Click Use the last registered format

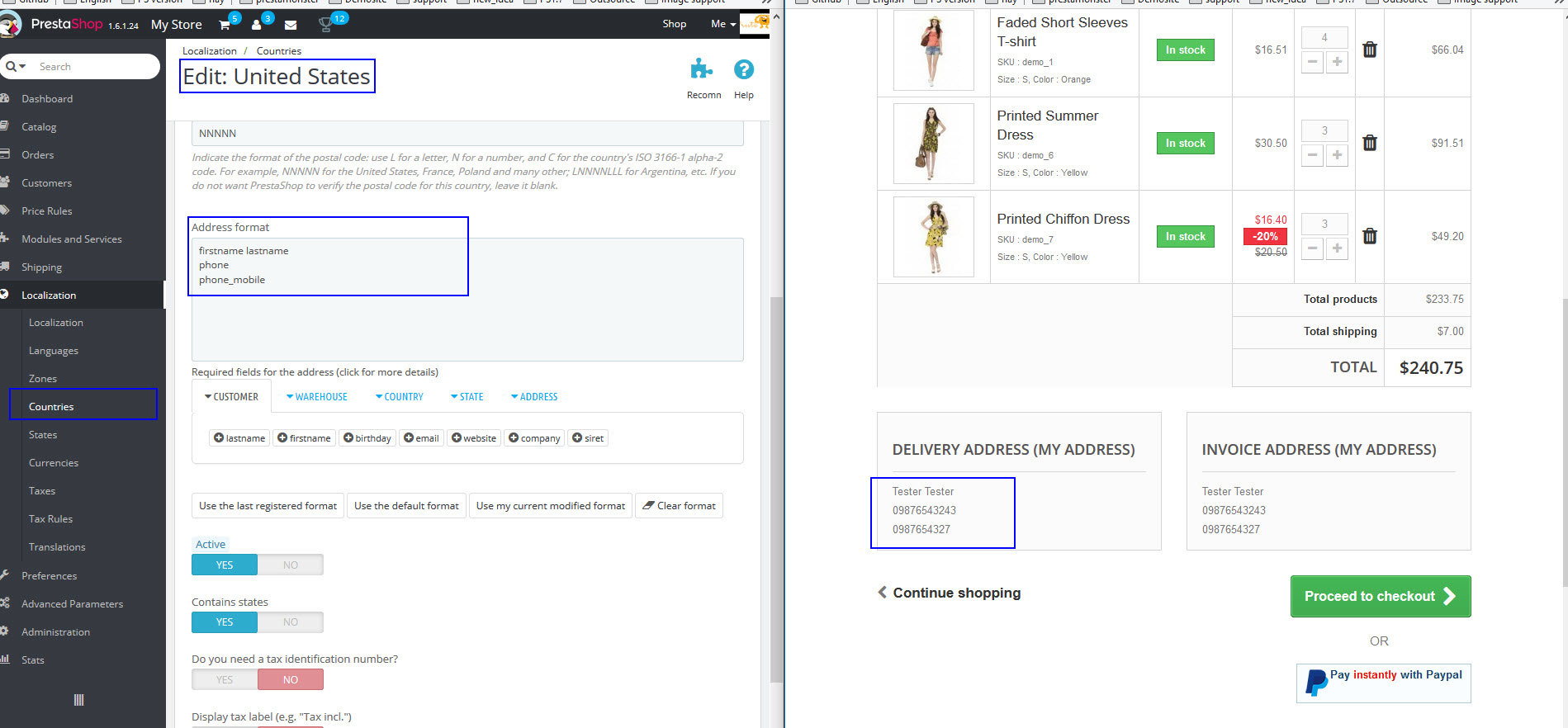268,505
